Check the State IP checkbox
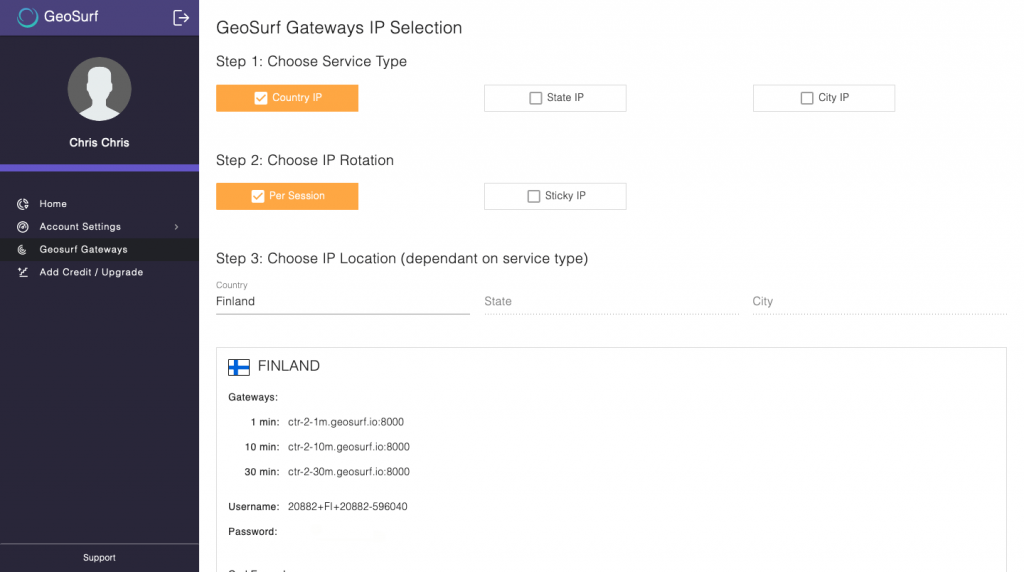Screen dimensions: 1024x572 536,98
